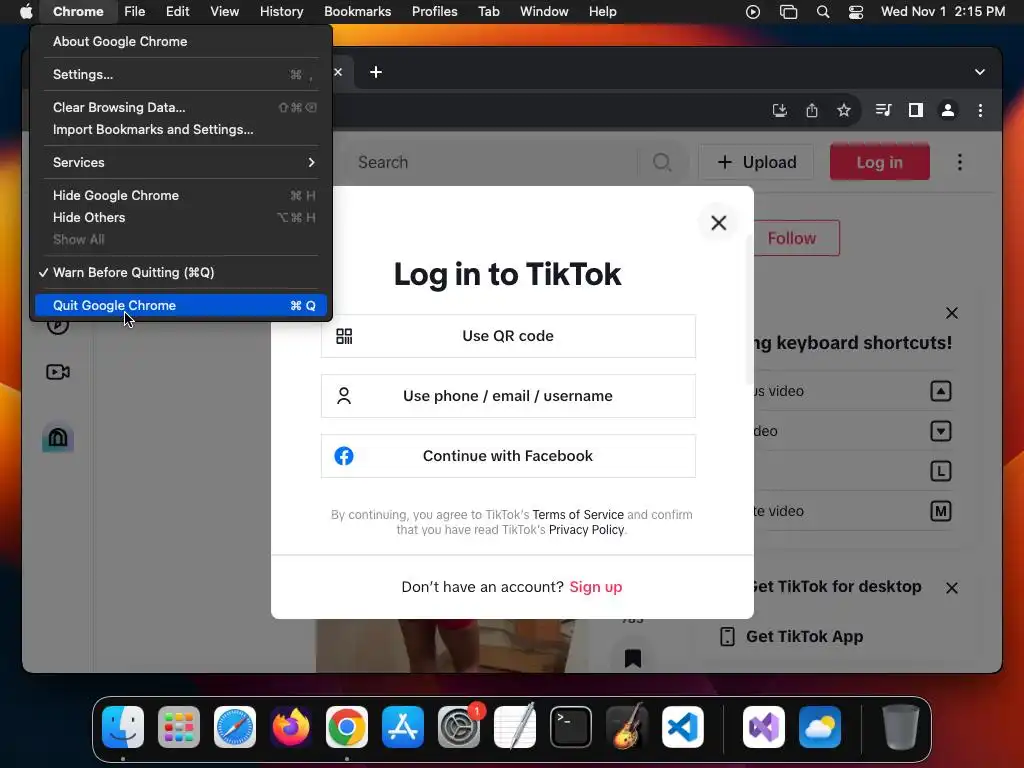Click the LIVE camera icon in TikTok sidebar

(x=58, y=372)
